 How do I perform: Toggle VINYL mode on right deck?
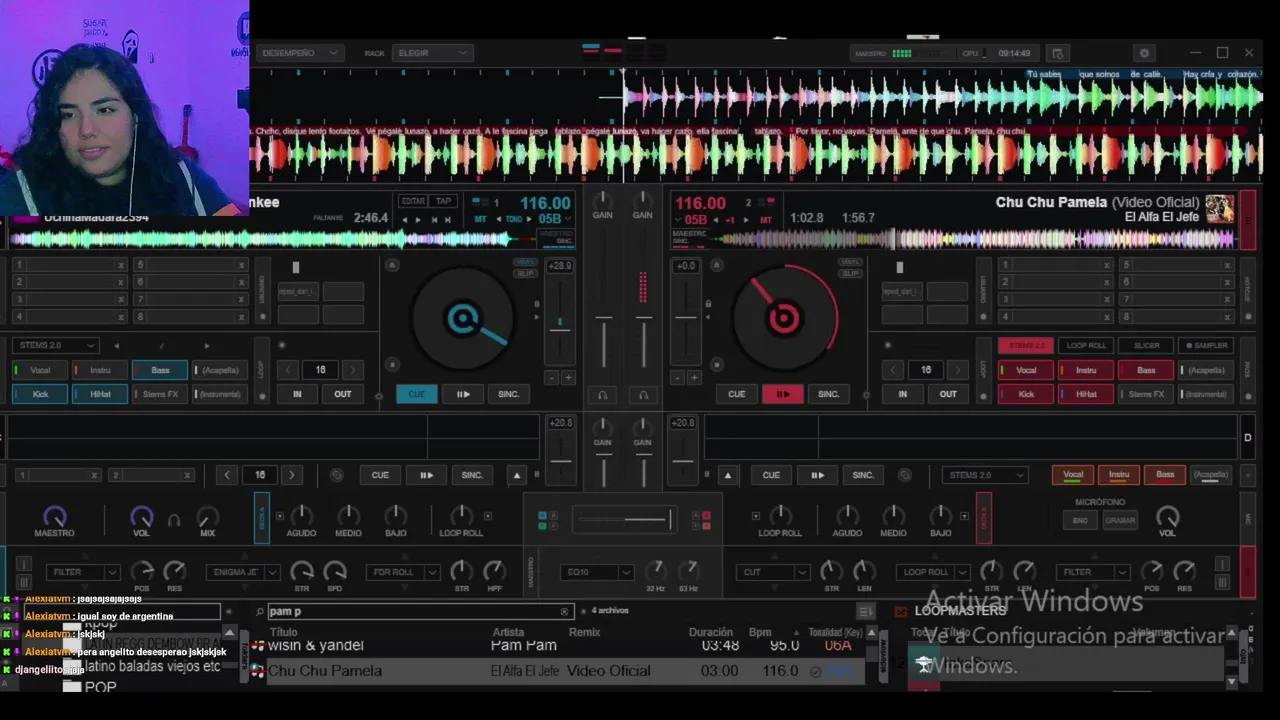point(850,263)
